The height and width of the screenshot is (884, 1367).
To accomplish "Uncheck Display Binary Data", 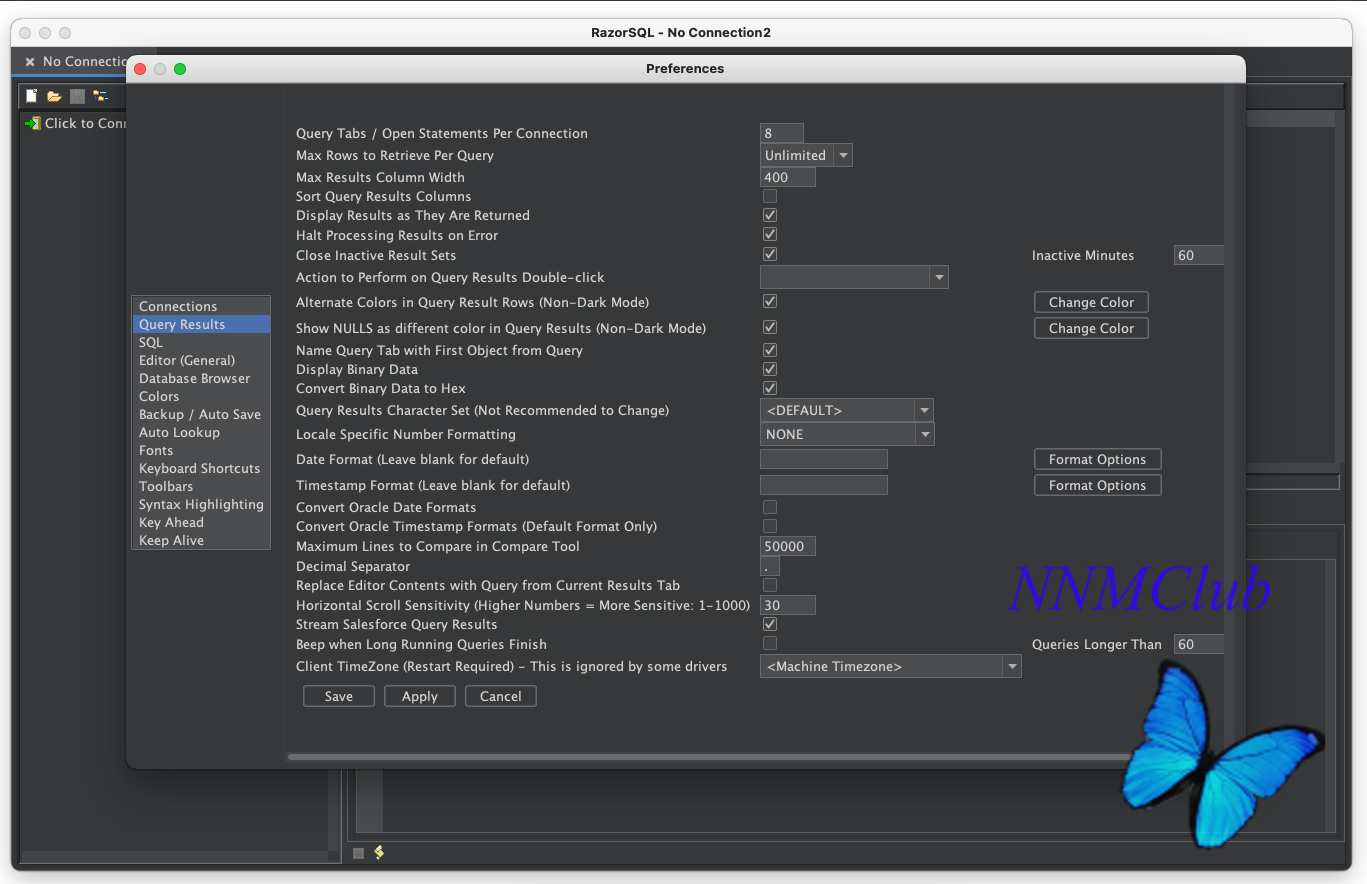I will (x=770, y=369).
